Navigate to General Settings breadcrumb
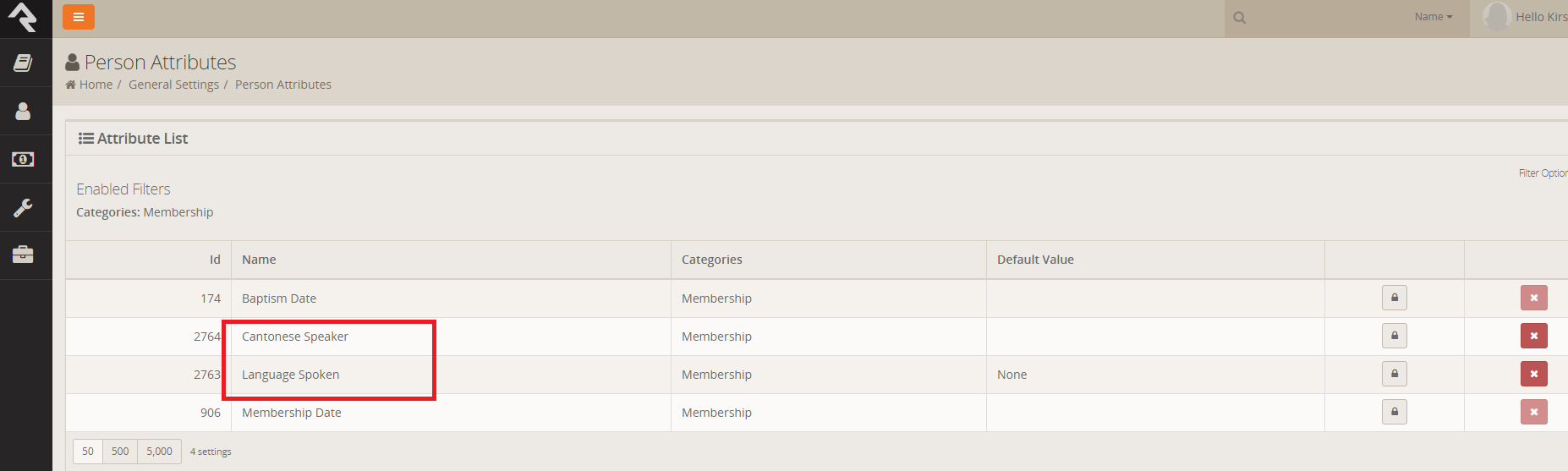 (x=173, y=85)
